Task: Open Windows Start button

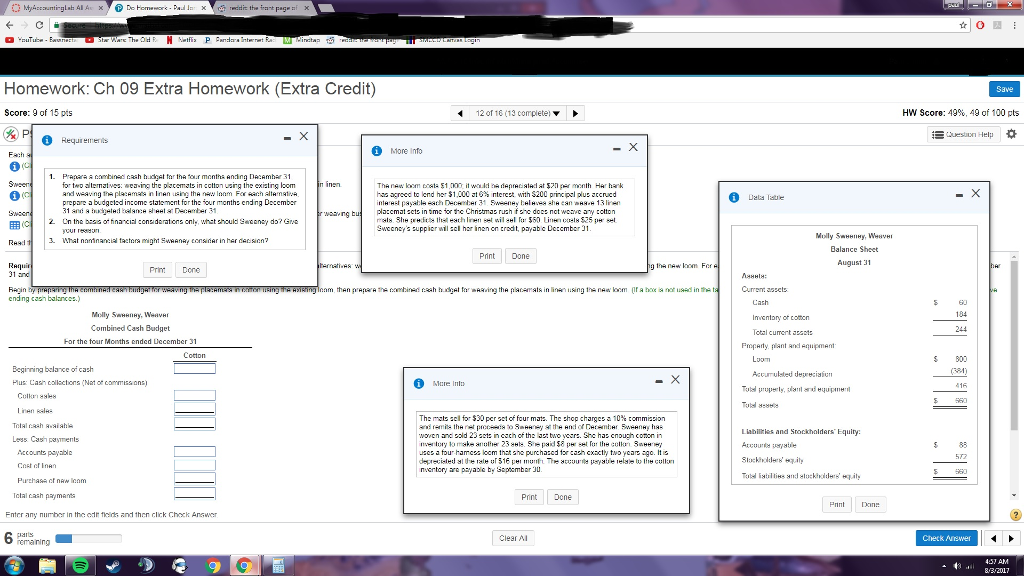Action: tap(14, 566)
